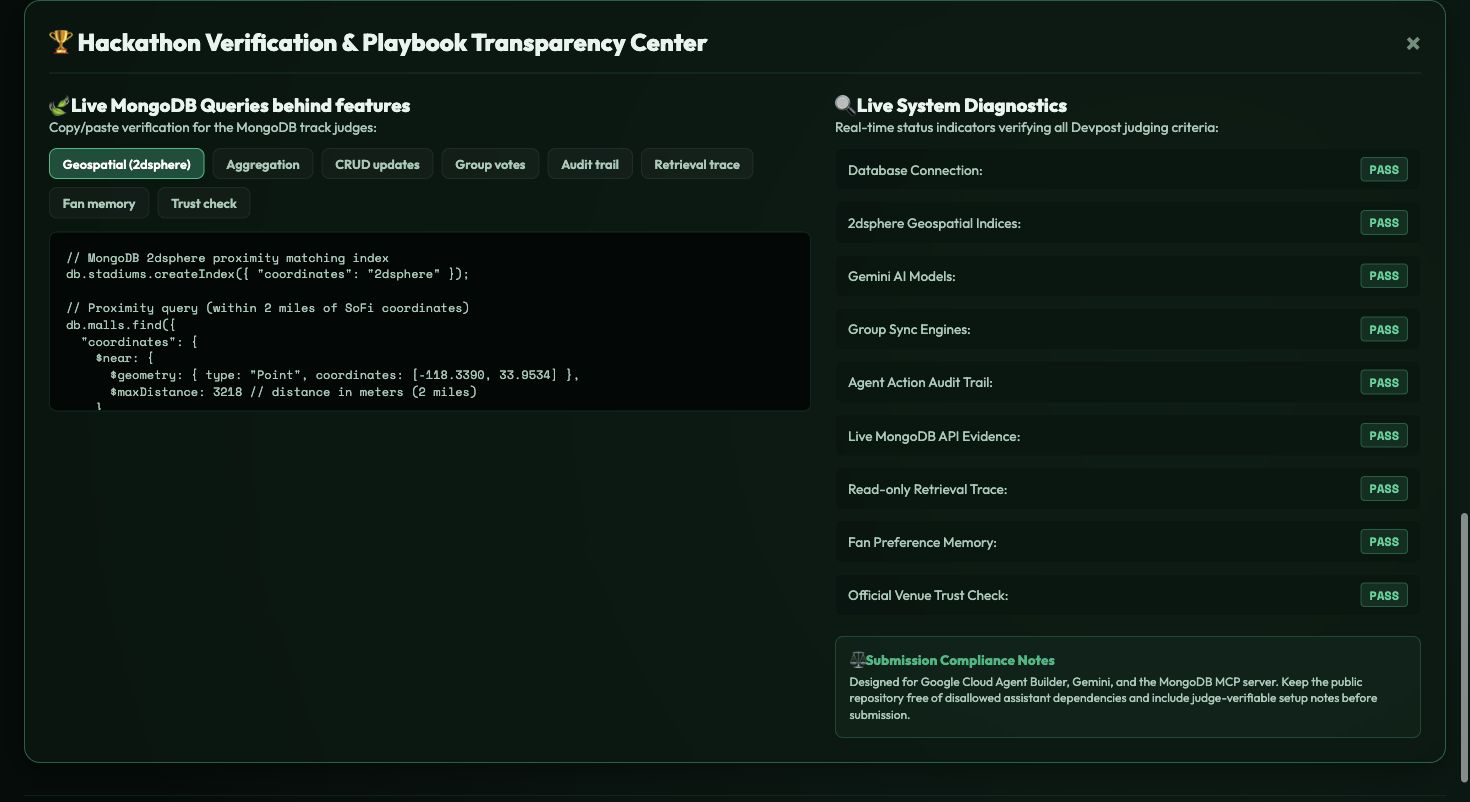1470x802 pixels.
Task: Switch to the Aggregation query tab
Action: coord(263,164)
